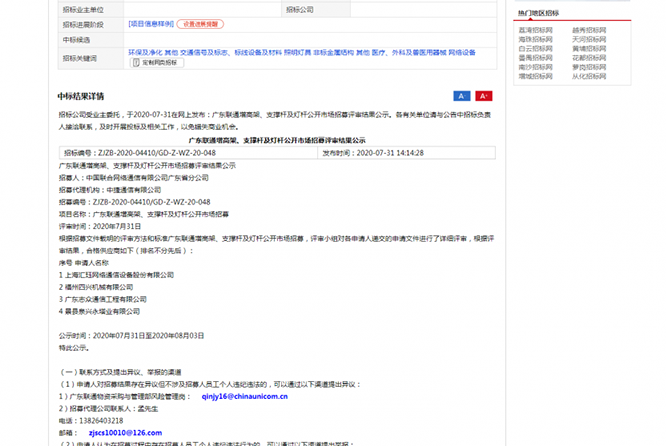This screenshot has width=666, height=446.
Task: Click the 中标候选 label cell
Action: click(x=91, y=40)
